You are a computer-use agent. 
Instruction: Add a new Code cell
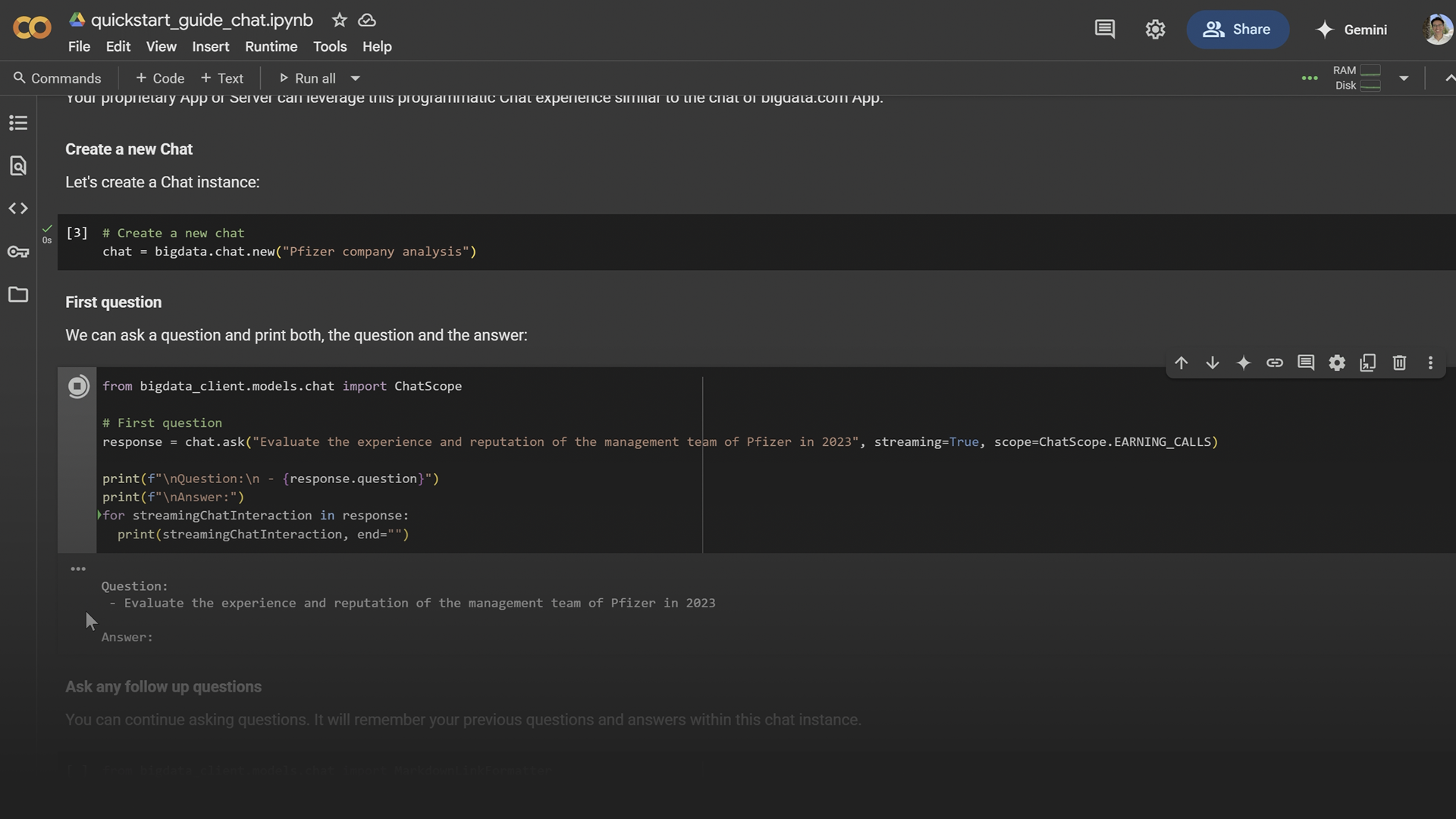pyautogui.click(x=159, y=78)
